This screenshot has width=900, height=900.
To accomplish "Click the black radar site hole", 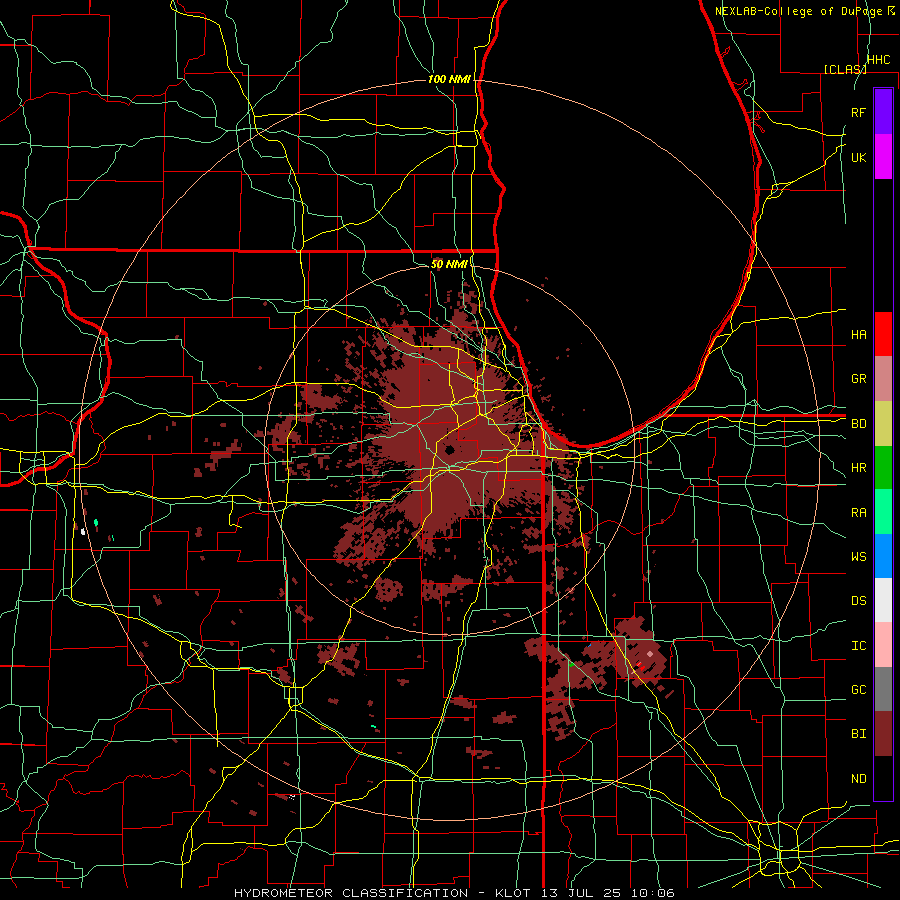I will (449, 449).
